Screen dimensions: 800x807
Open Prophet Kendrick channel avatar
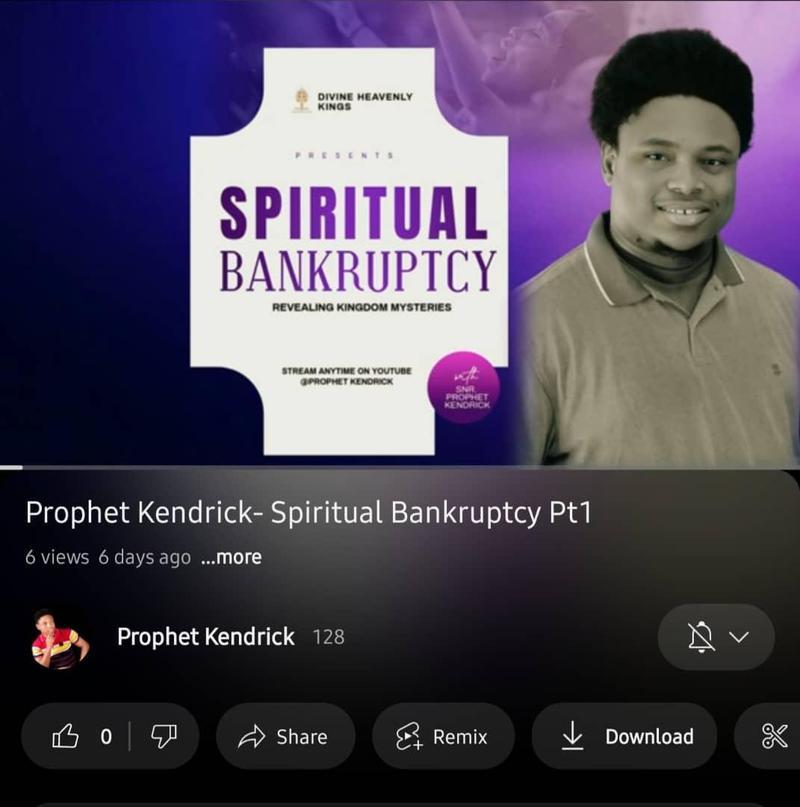pos(60,638)
